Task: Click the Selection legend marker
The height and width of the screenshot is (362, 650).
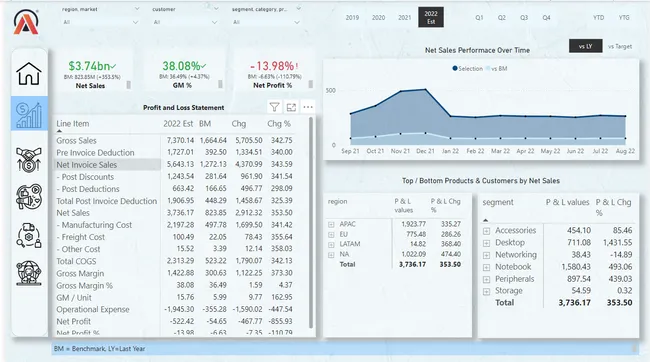Action: point(455,68)
